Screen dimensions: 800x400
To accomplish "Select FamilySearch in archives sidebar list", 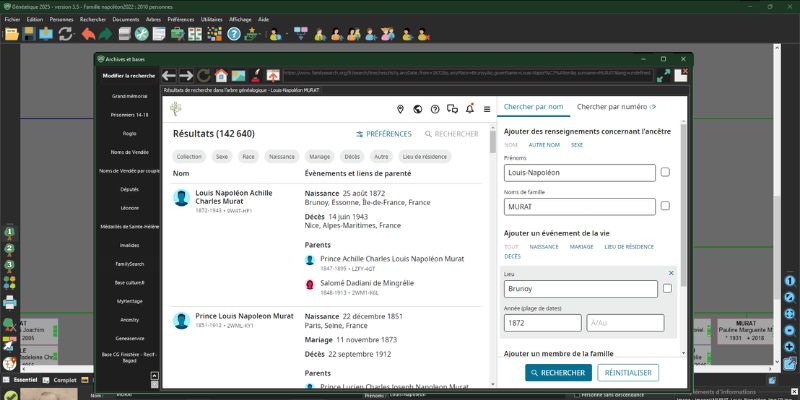I will pos(130,264).
